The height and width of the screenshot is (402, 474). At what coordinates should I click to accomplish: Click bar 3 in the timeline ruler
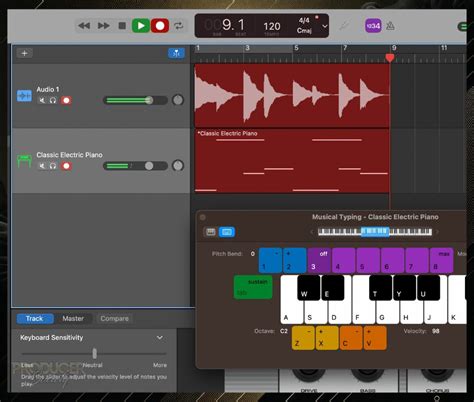[247, 48]
